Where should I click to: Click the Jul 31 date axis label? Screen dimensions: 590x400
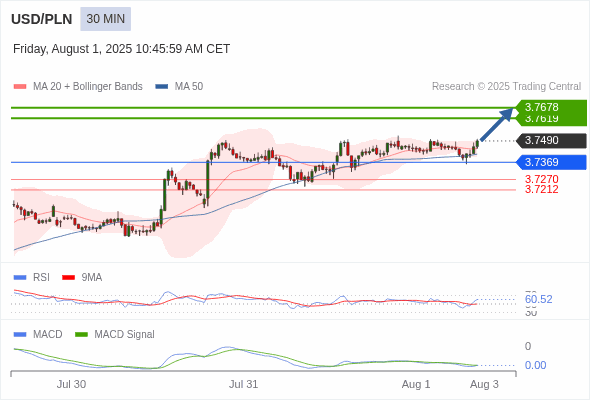(243, 384)
